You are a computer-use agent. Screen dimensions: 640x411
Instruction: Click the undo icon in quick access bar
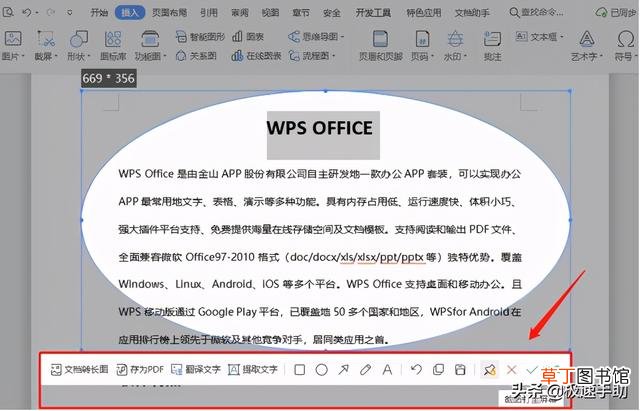[x=27, y=13]
